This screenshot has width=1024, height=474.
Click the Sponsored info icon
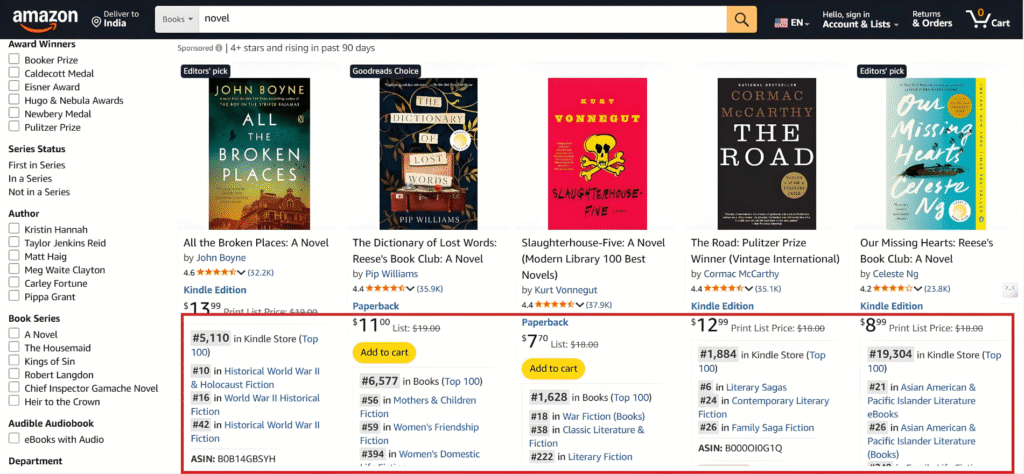click(218, 48)
